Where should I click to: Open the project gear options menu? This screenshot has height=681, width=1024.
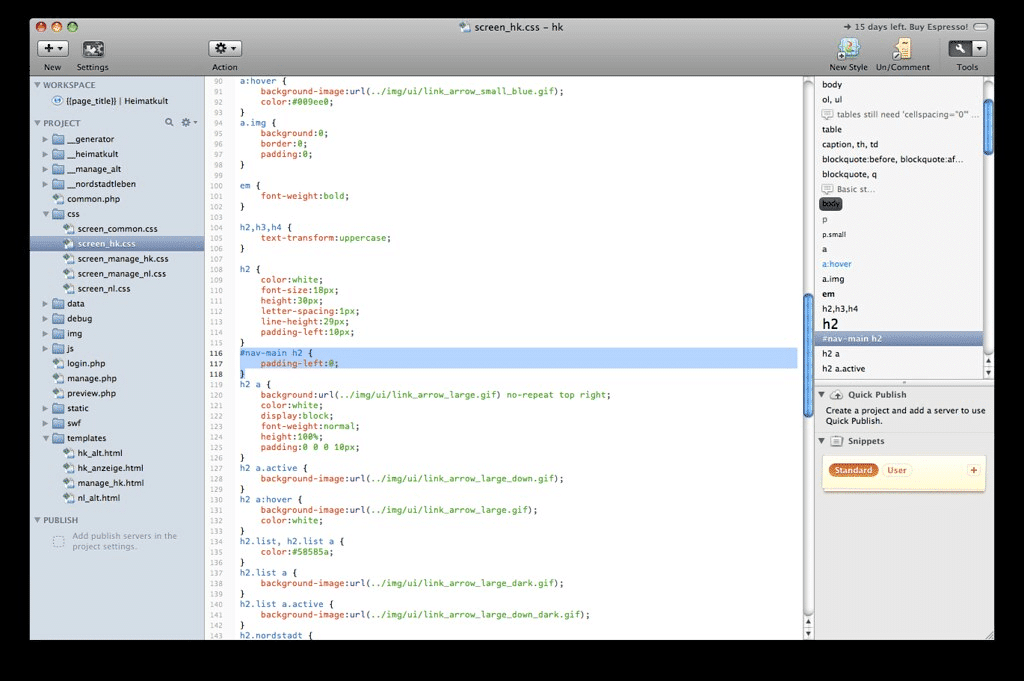pos(188,122)
